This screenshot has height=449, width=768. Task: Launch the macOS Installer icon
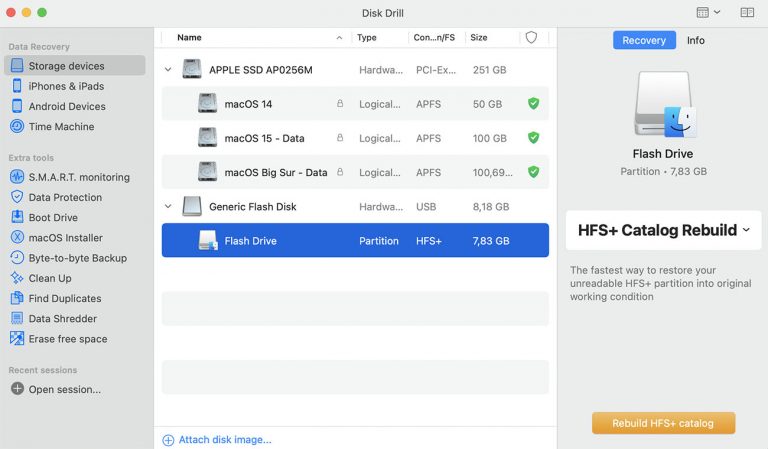point(17,237)
